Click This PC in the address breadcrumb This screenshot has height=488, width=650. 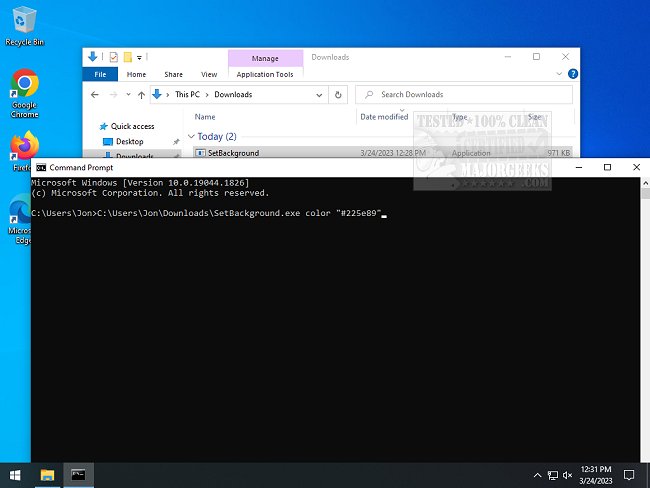[187, 95]
